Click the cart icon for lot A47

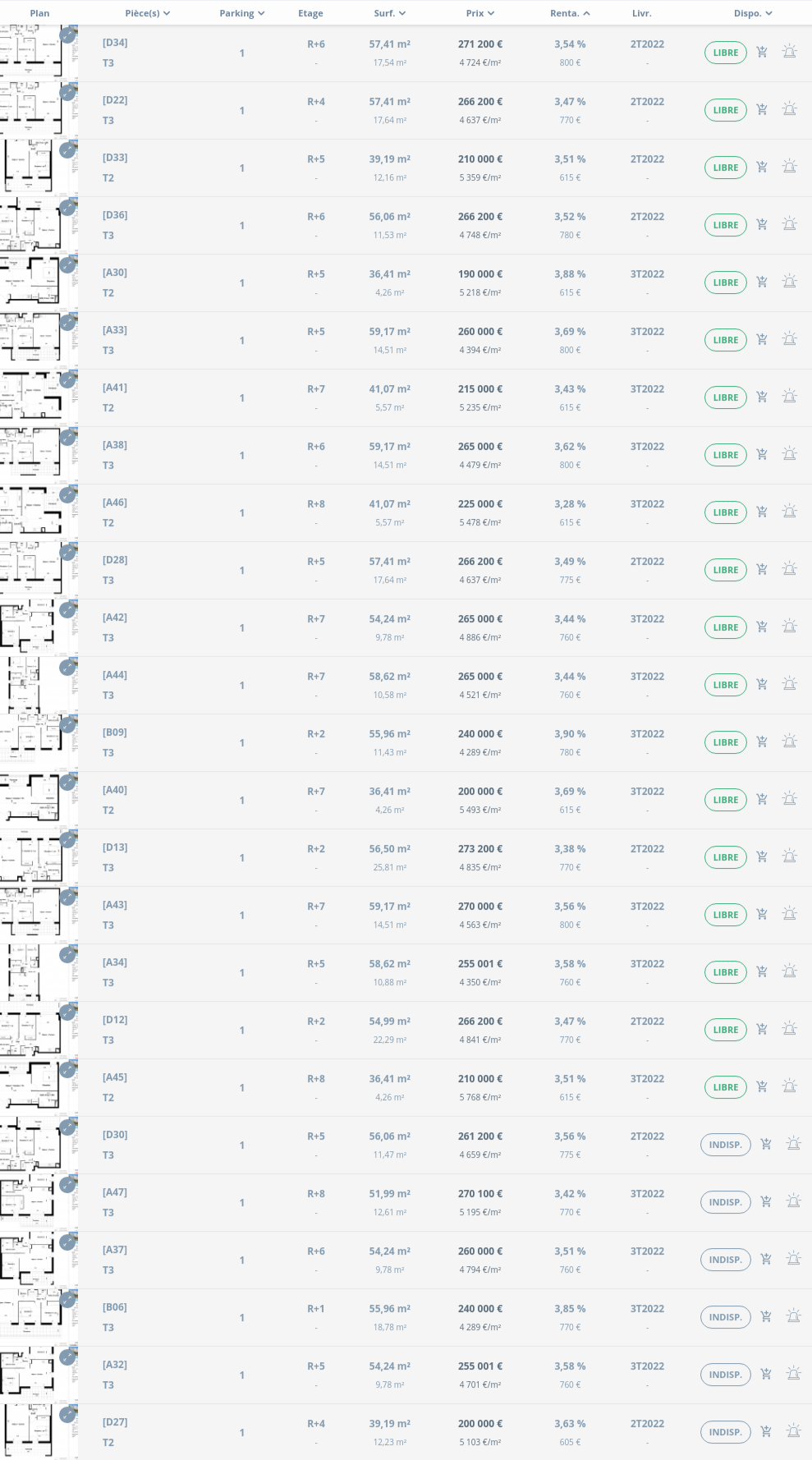point(766,1202)
